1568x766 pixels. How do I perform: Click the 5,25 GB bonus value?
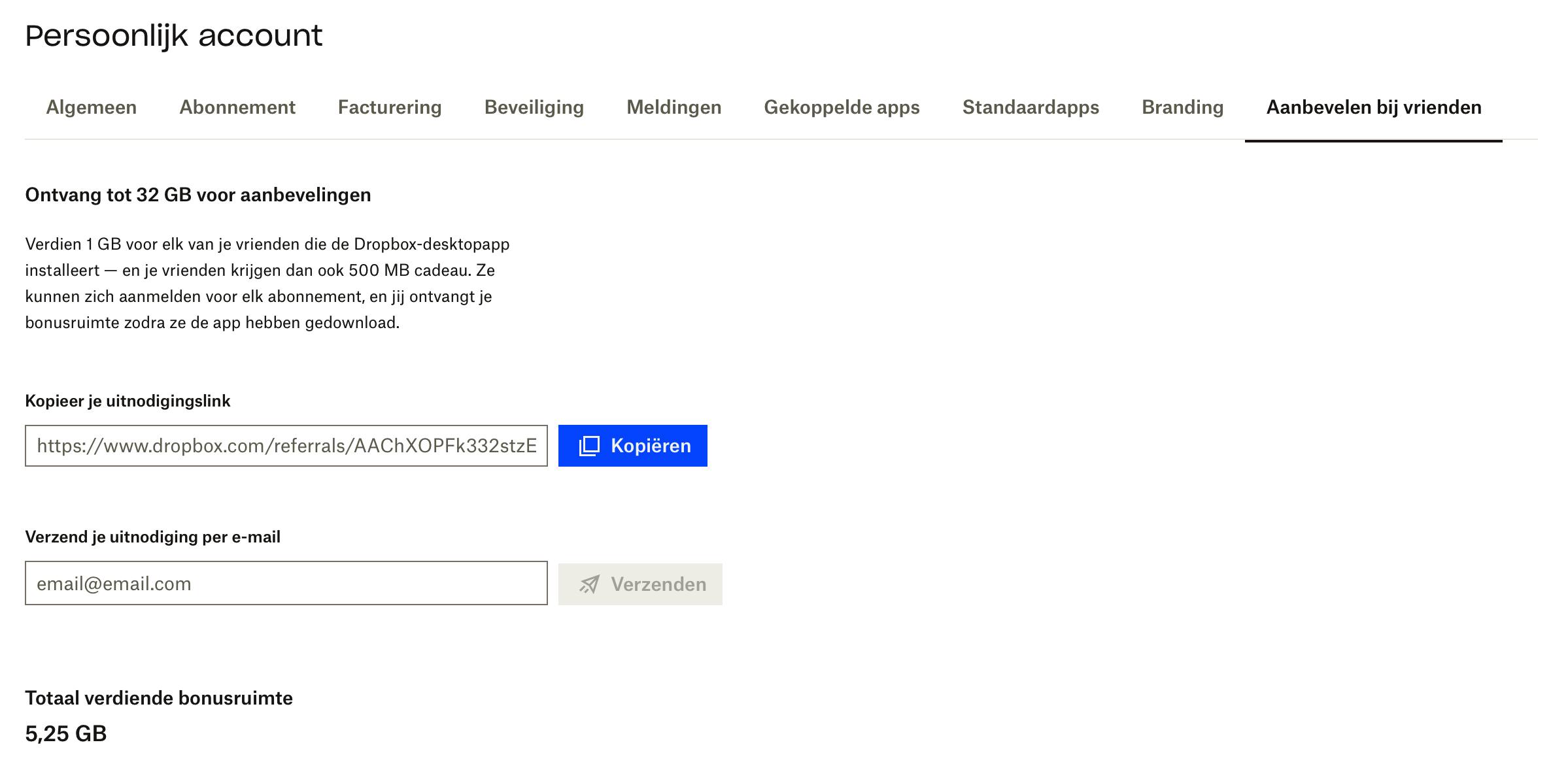(66, 733)
